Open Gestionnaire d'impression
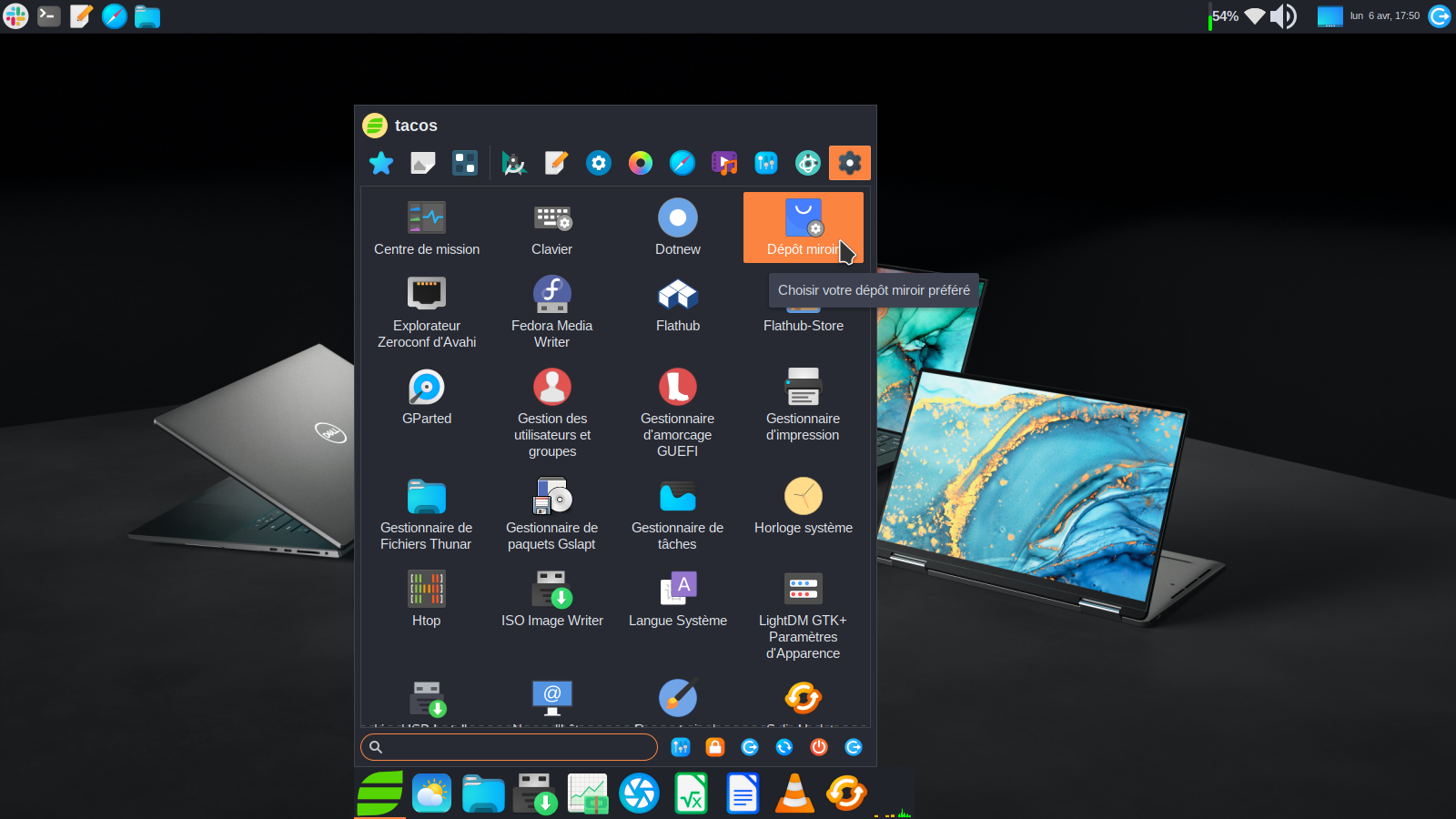1456x819 pixels. click(x=803, y=404)
